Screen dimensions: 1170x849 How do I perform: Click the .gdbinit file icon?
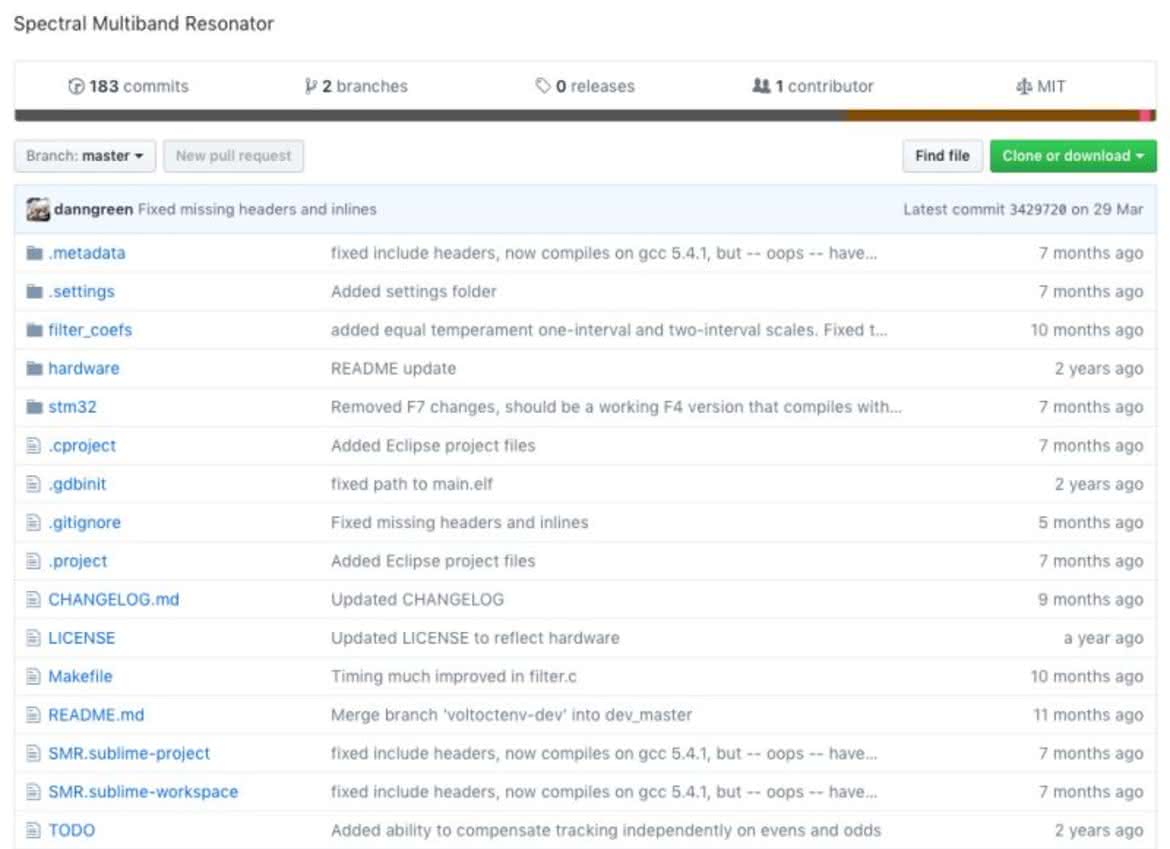(x=34, y=484)
